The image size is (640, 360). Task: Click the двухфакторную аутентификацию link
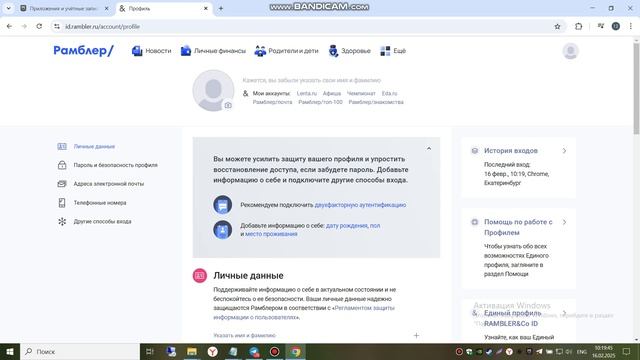pyautogui.click(x=360, y=205)
